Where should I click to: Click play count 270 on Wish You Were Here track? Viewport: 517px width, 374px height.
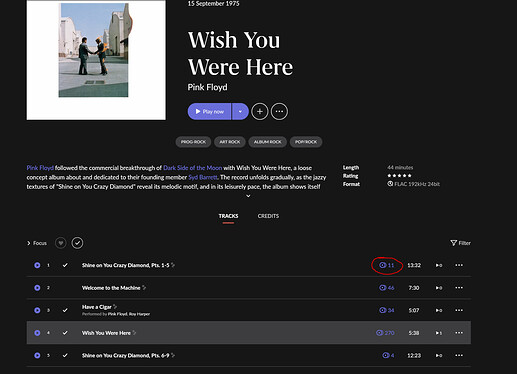[385, 333]
